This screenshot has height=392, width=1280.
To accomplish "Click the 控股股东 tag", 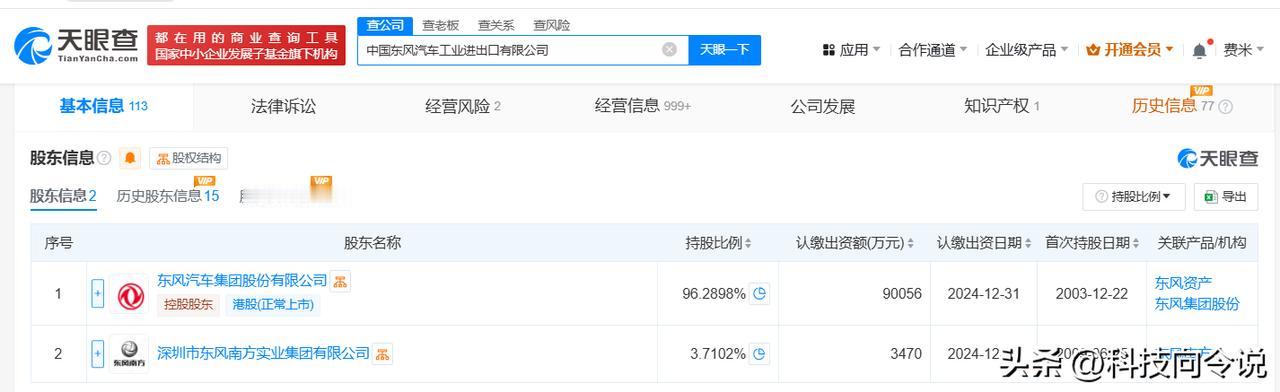I will coord(189,305).
